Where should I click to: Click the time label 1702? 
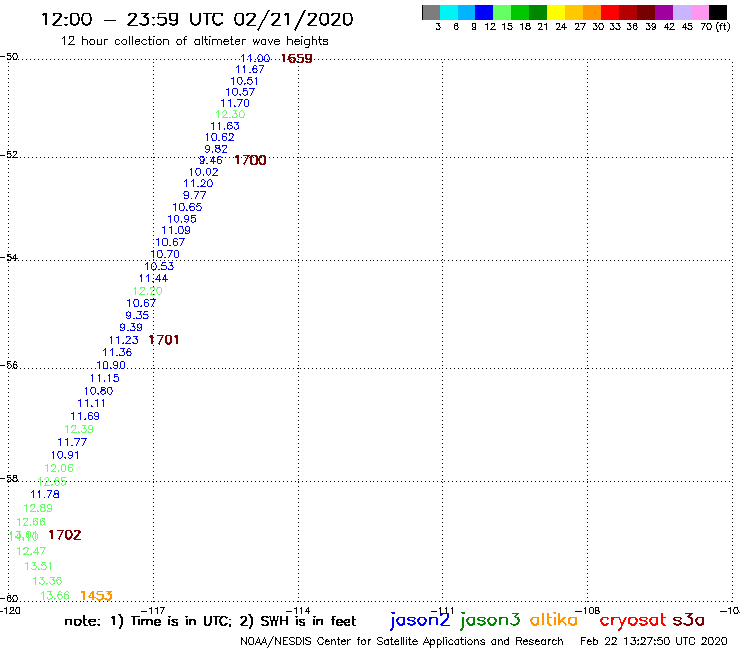65,535
